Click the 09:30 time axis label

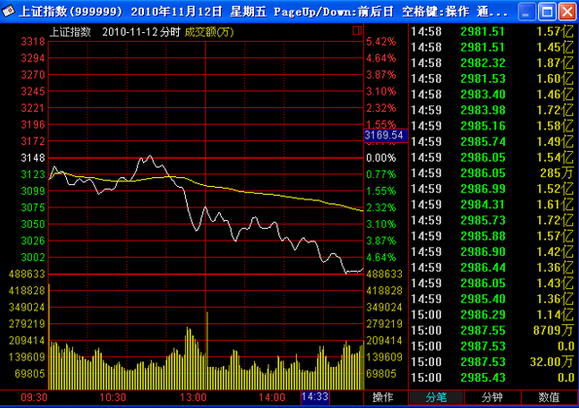(x=34, y=398)
